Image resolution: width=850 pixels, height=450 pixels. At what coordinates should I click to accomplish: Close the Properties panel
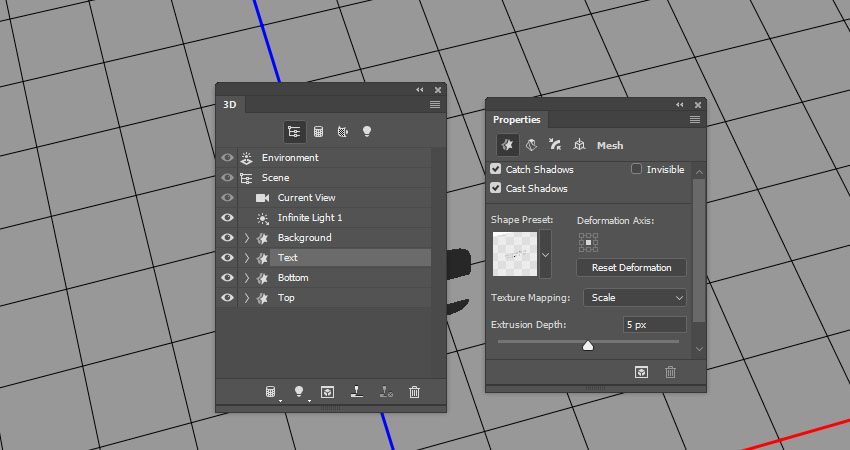click(x=698, y=105)
